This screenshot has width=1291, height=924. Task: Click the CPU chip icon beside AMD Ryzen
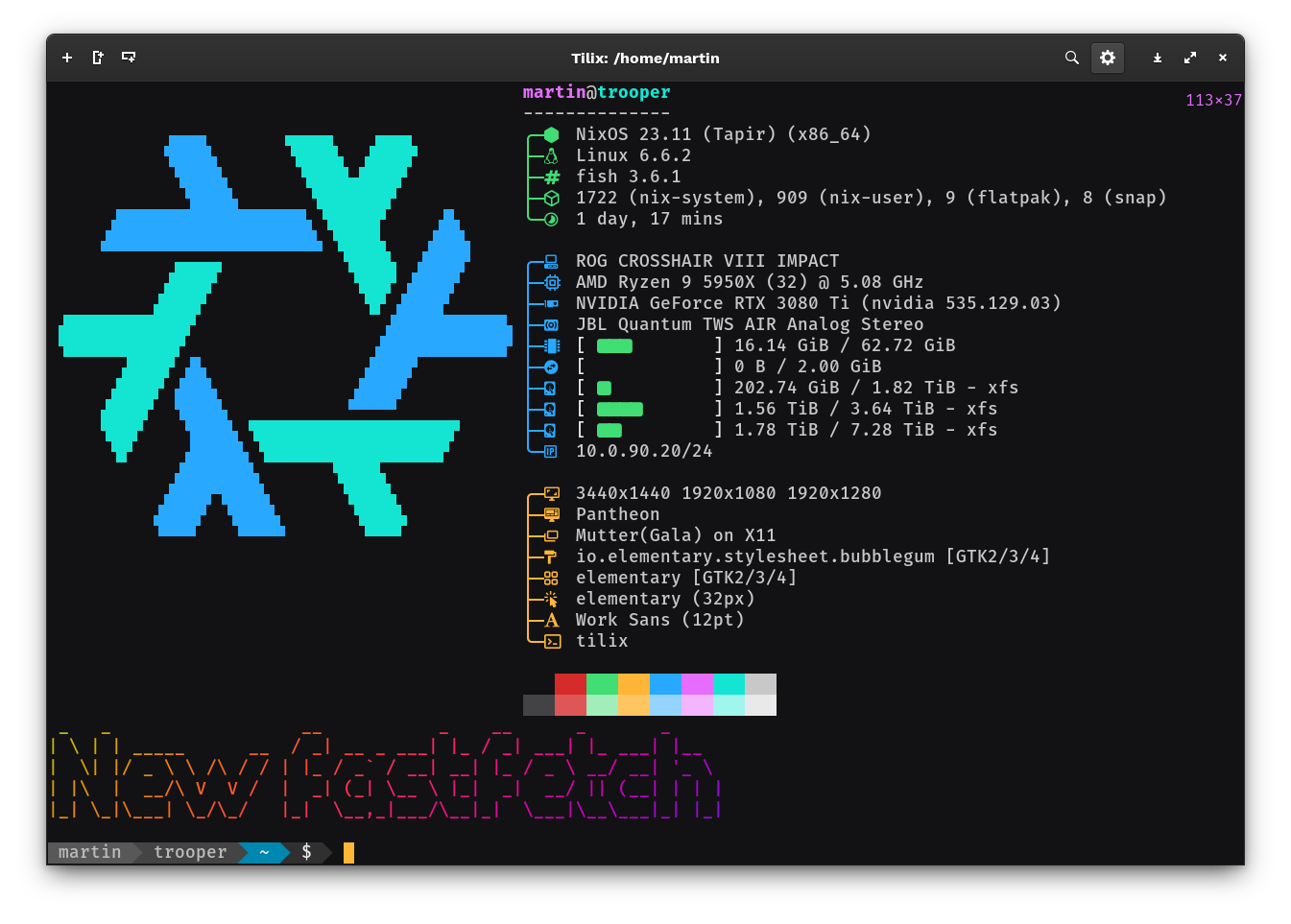[x=551, y=282]
